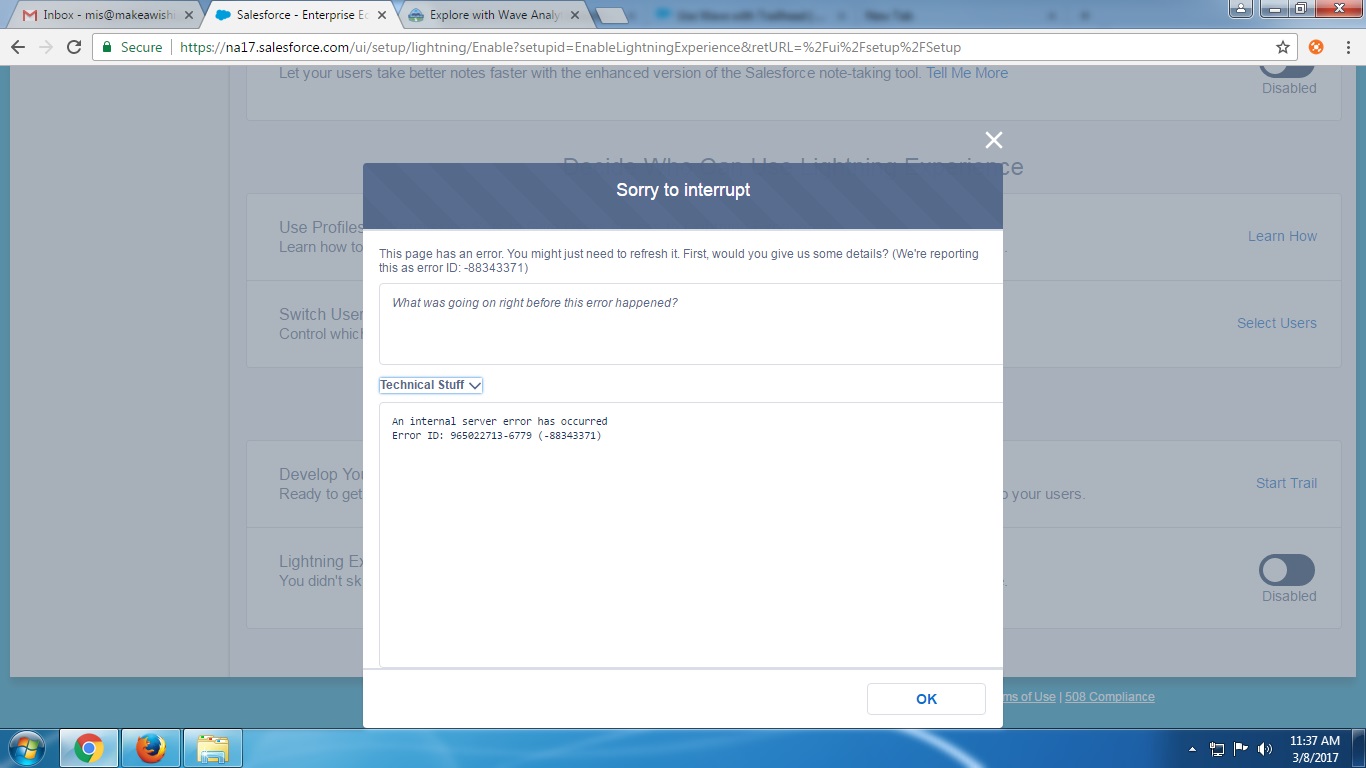Click the 'Sorry to interrupt' dialog heading
1366x768 pixels.
tap(683, 190)
